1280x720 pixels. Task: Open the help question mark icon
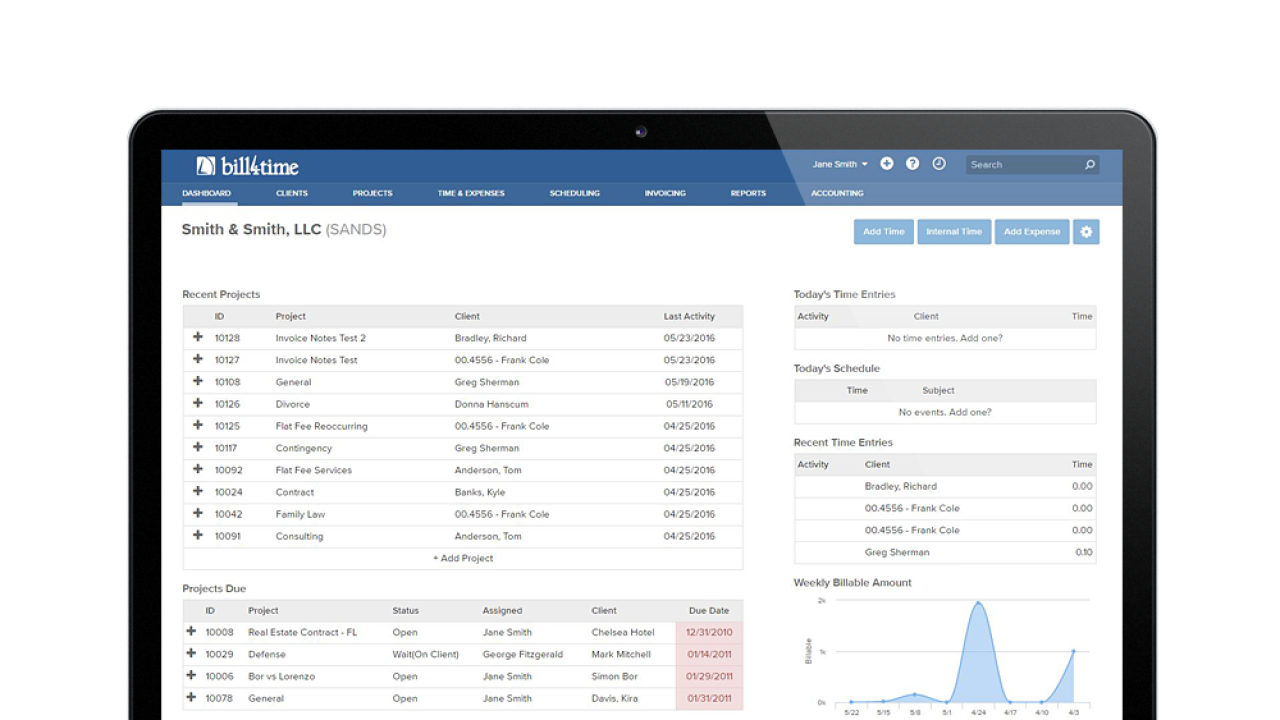[x=912, y=164]
